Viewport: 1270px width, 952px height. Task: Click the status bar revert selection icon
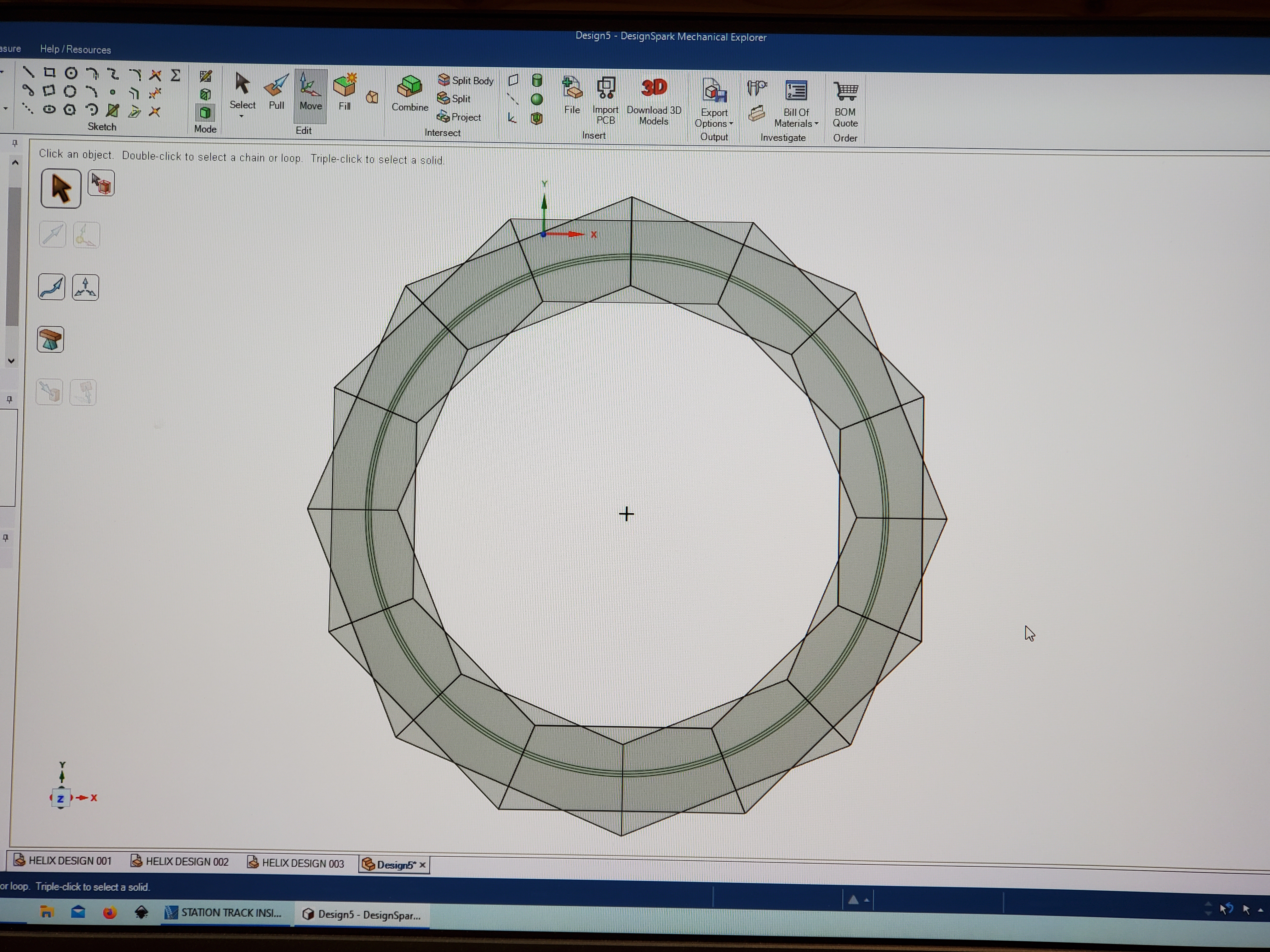tap(1226, 909)
